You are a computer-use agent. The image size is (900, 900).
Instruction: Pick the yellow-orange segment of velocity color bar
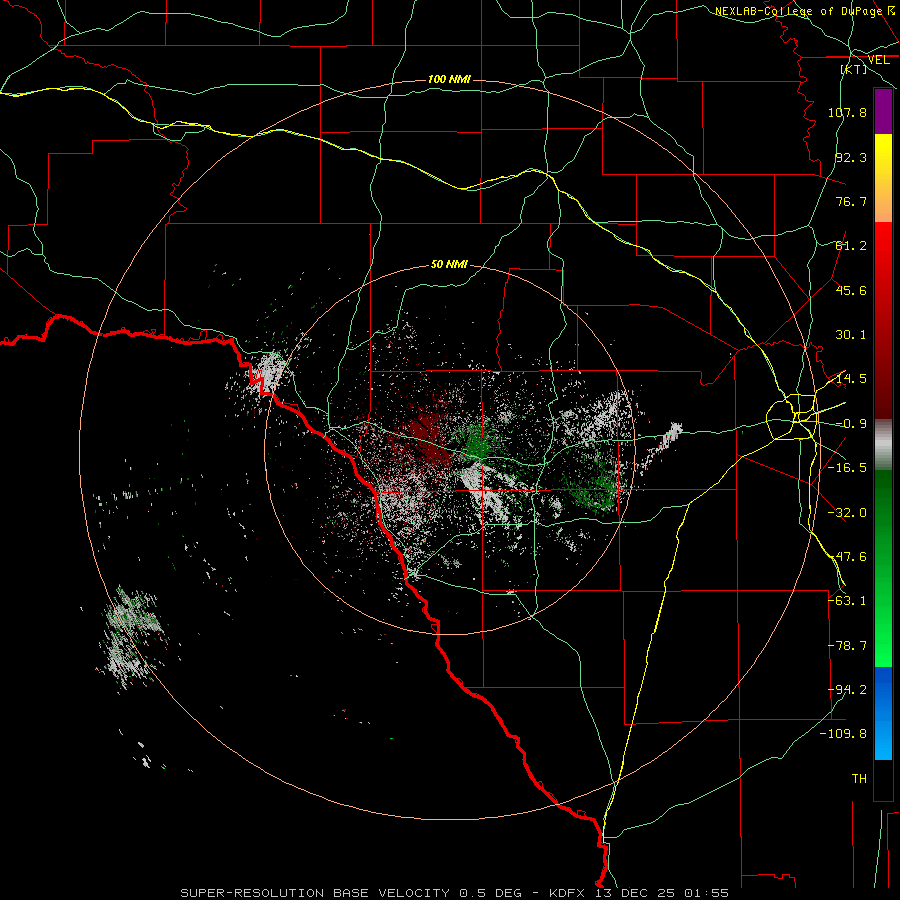[883, 178]
